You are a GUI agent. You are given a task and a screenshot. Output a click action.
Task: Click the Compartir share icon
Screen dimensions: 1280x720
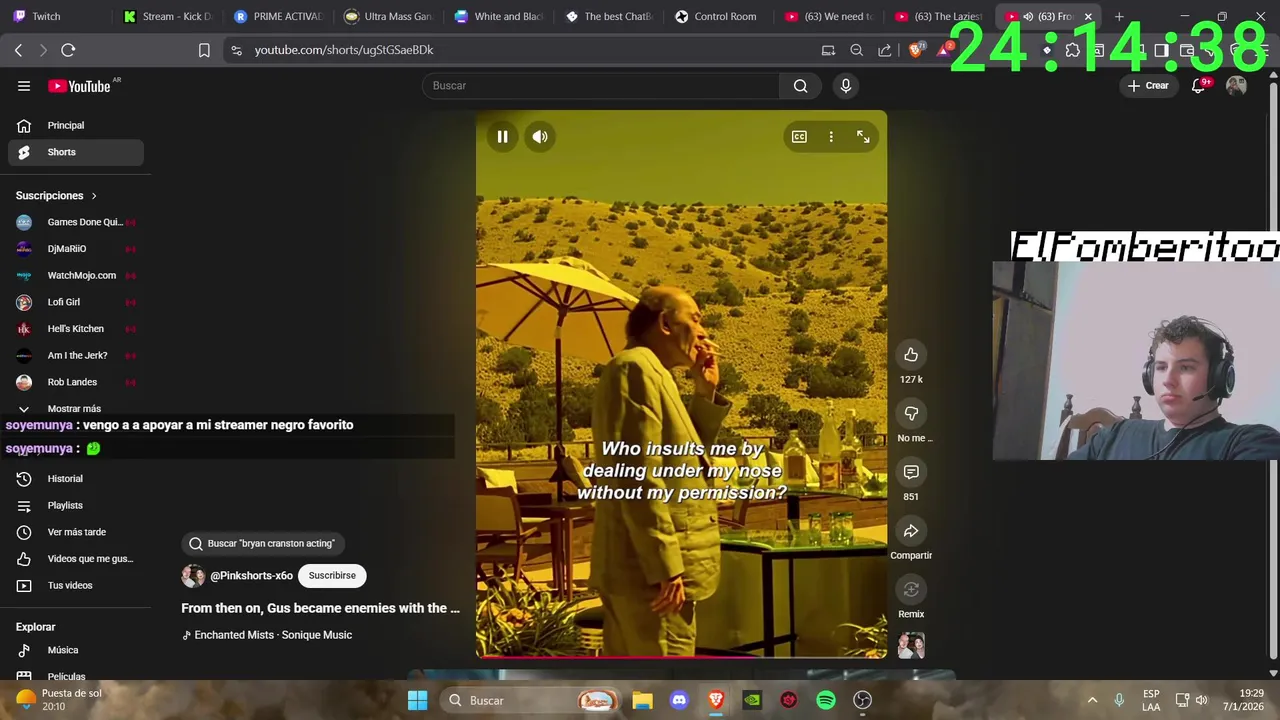[x=911, y=531]
